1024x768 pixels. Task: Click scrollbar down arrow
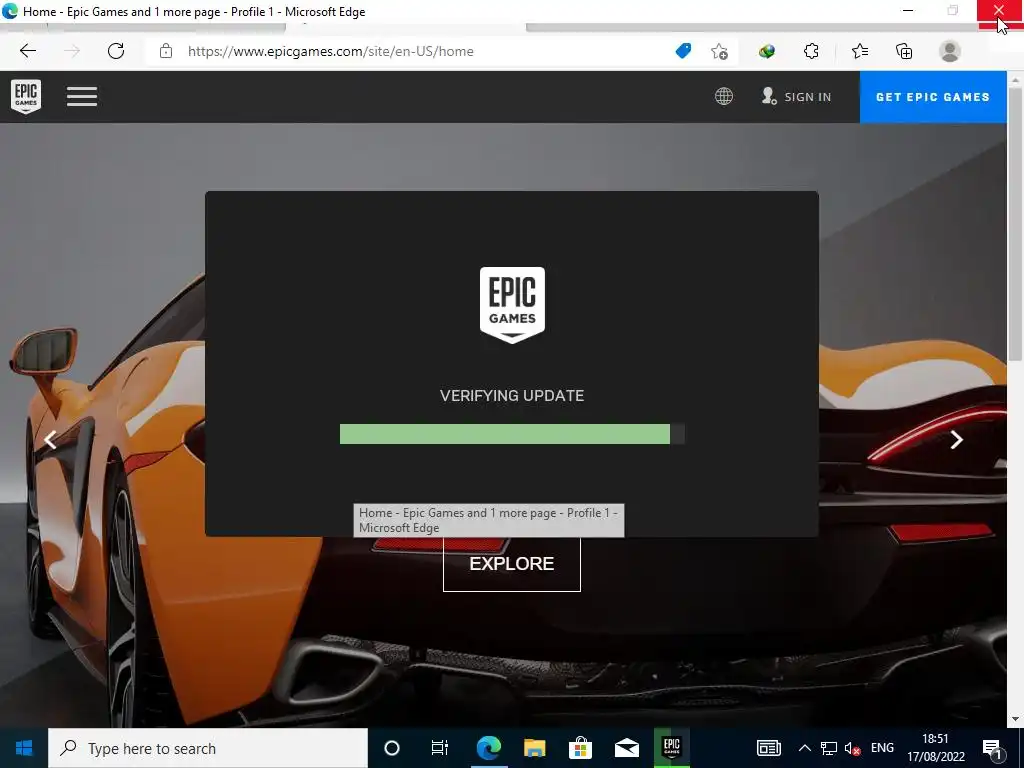[1015, 720]
